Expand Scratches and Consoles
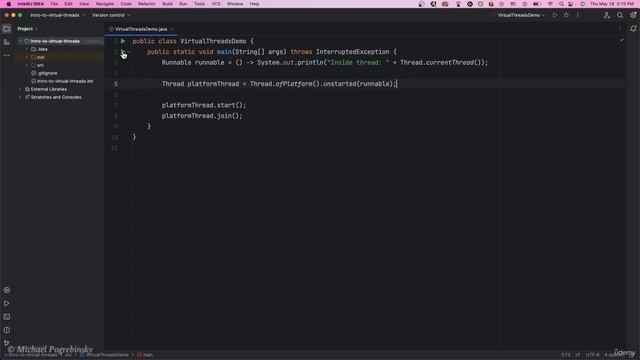 point(20,97)
